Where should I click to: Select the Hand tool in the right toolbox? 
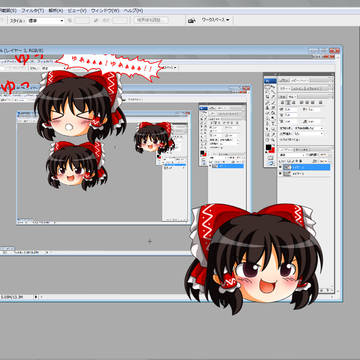point(267,140)
